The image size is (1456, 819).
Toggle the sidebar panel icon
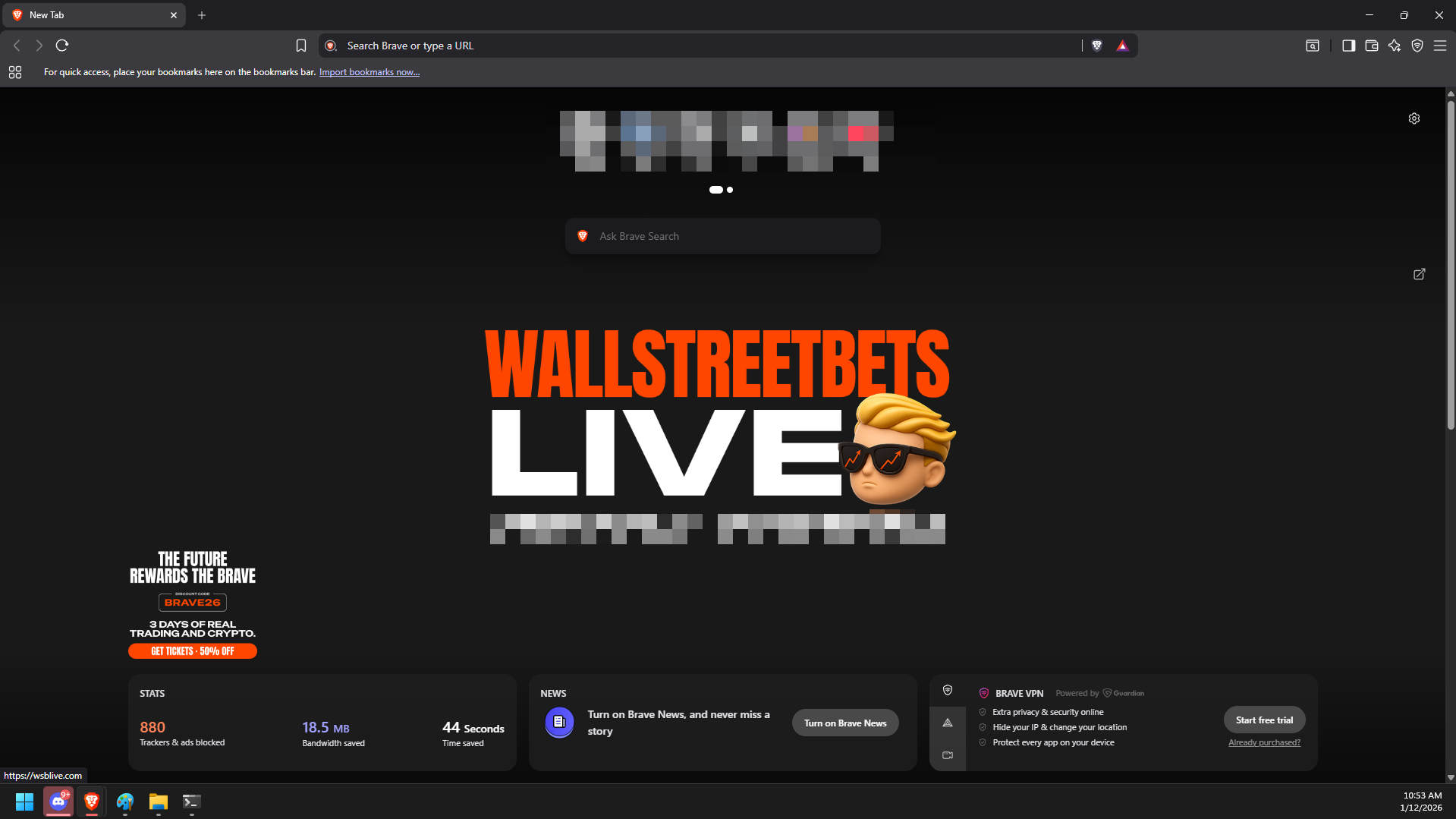[x=1348, y=46]
